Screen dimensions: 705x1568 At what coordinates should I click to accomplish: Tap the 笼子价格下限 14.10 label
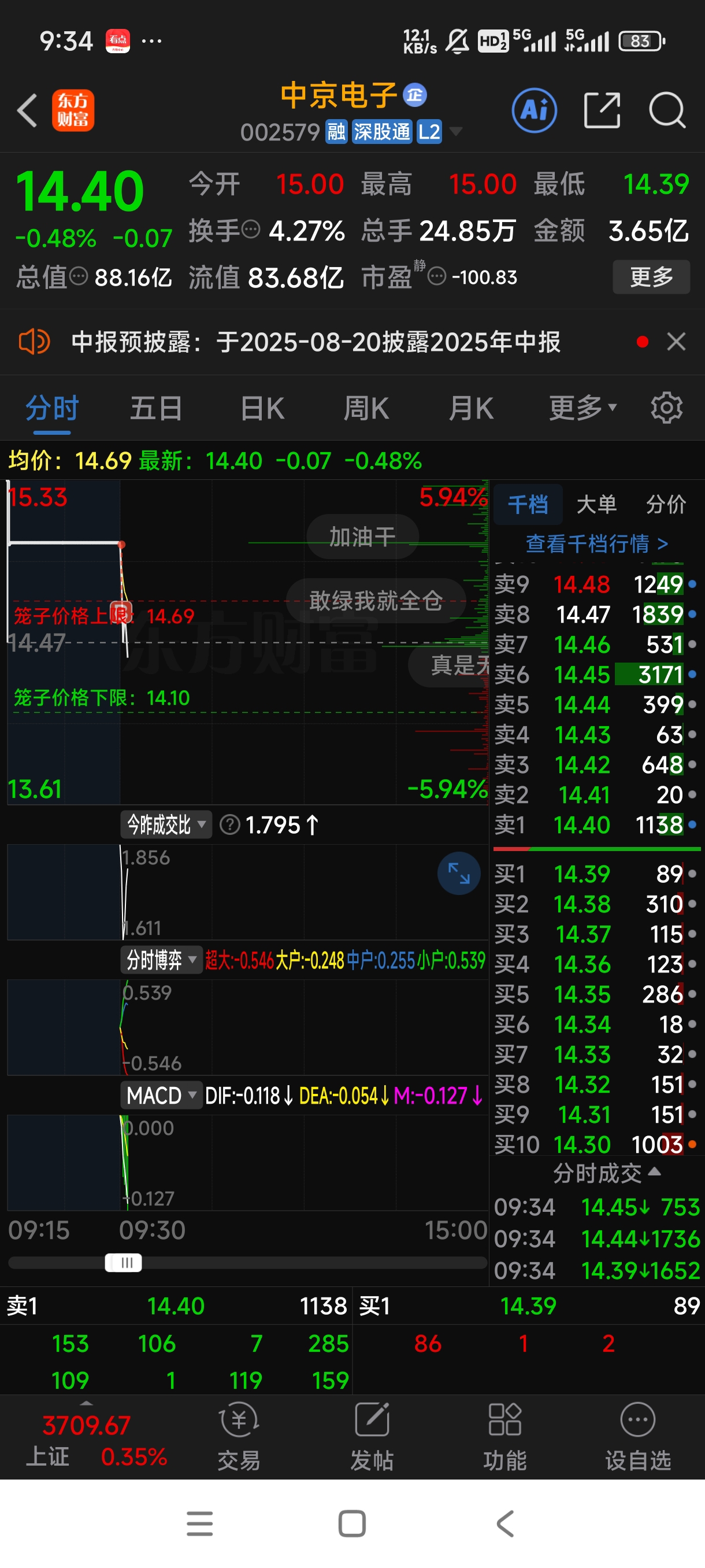pyautogui.click(x=102, y=698)
